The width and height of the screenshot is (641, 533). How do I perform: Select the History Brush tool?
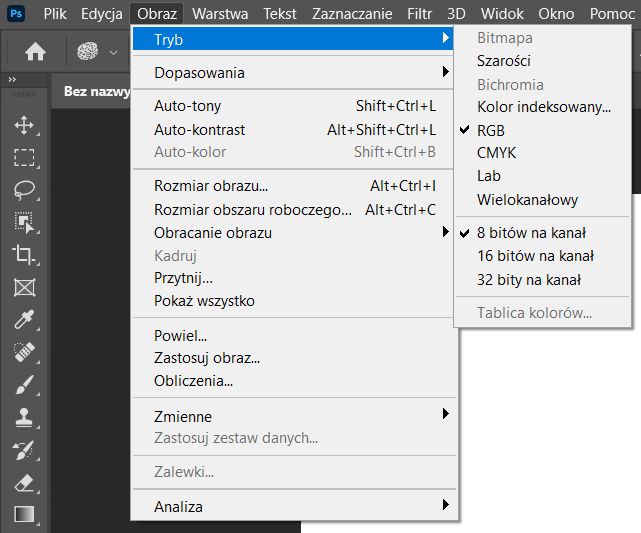24,450
